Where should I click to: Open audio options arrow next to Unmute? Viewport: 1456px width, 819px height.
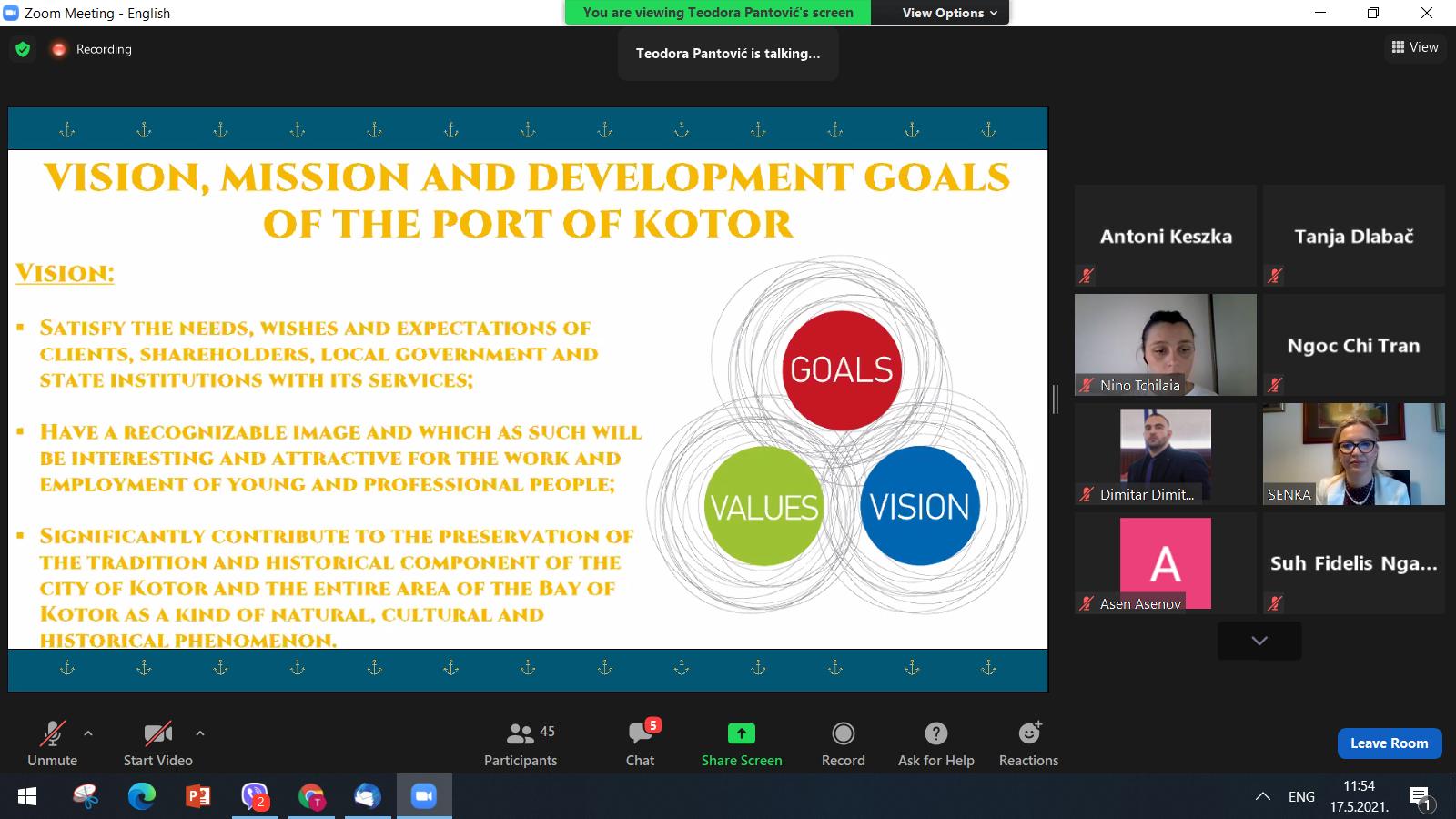click(88, 733)
